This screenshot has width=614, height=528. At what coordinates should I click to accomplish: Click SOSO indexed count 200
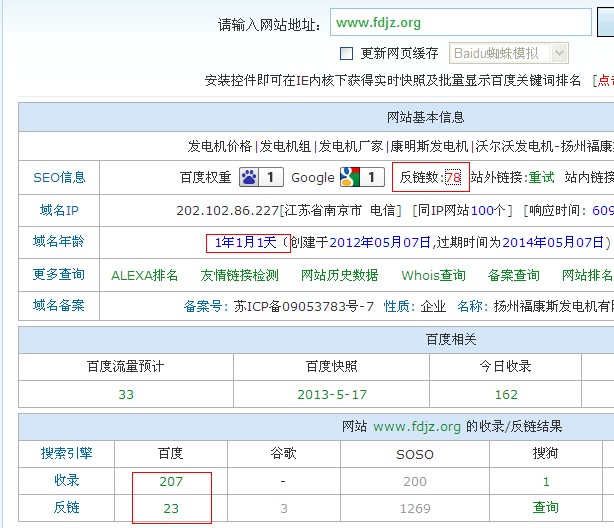[415, 481]
